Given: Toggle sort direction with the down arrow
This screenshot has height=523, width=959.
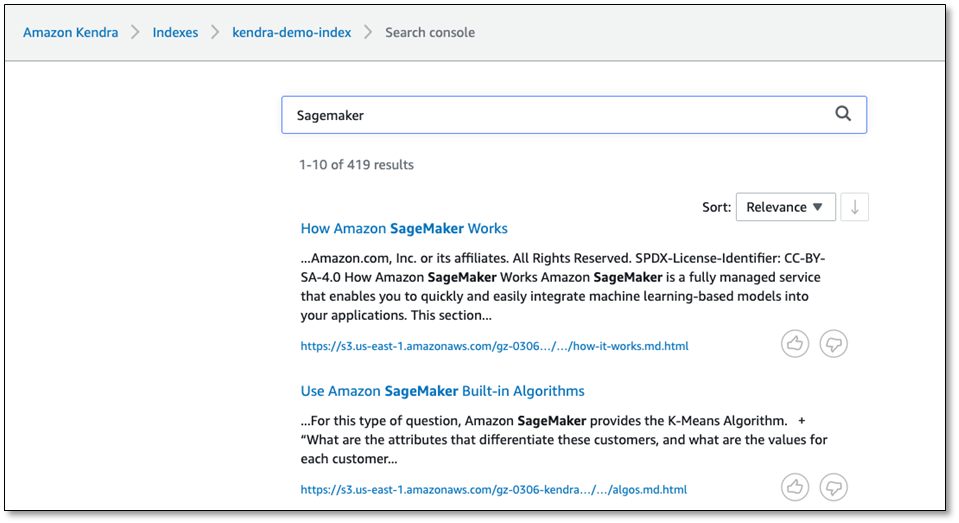Looking at the screenshot, I should pos(855,207).
